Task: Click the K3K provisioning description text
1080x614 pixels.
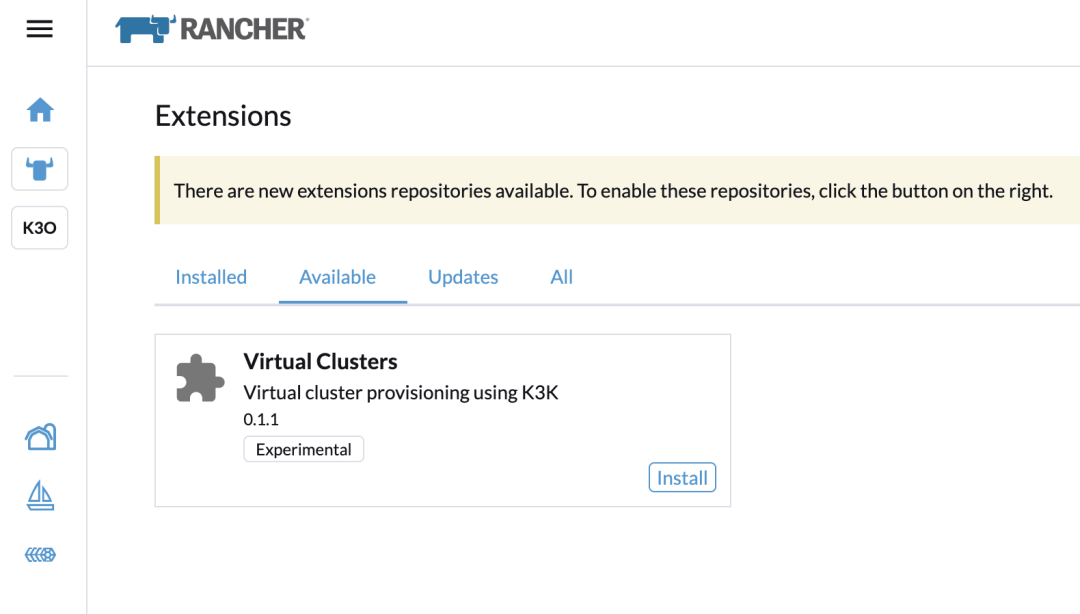Action: click(x=401, y=393)
